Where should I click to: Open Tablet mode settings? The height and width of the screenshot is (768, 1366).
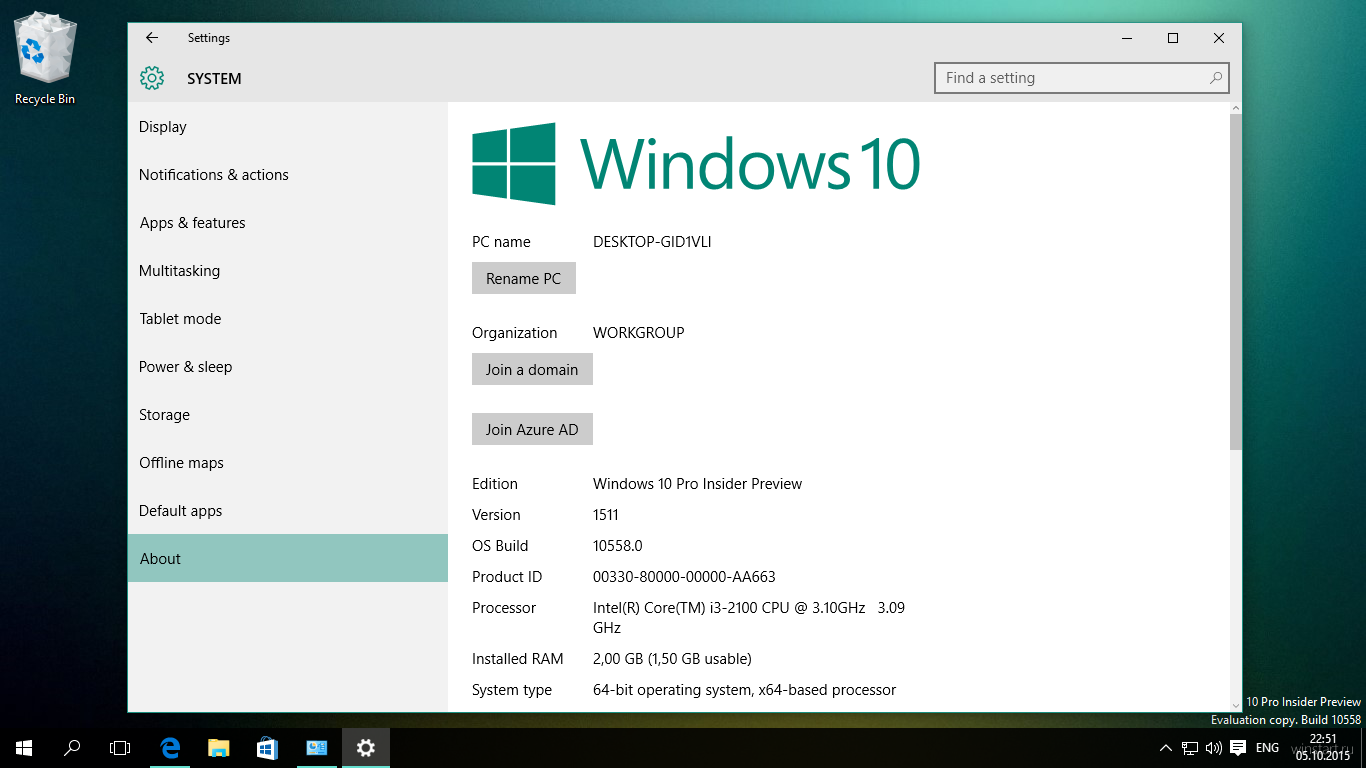(x=288, y=319)
